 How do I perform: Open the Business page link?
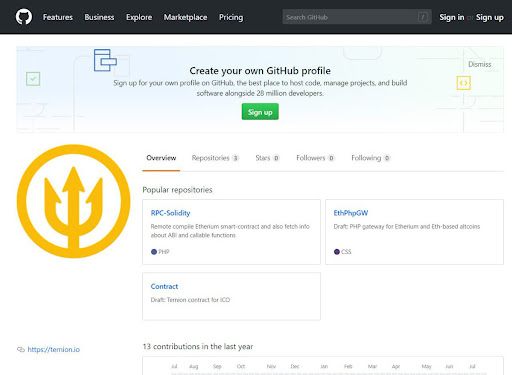click(x=99, y=17)
